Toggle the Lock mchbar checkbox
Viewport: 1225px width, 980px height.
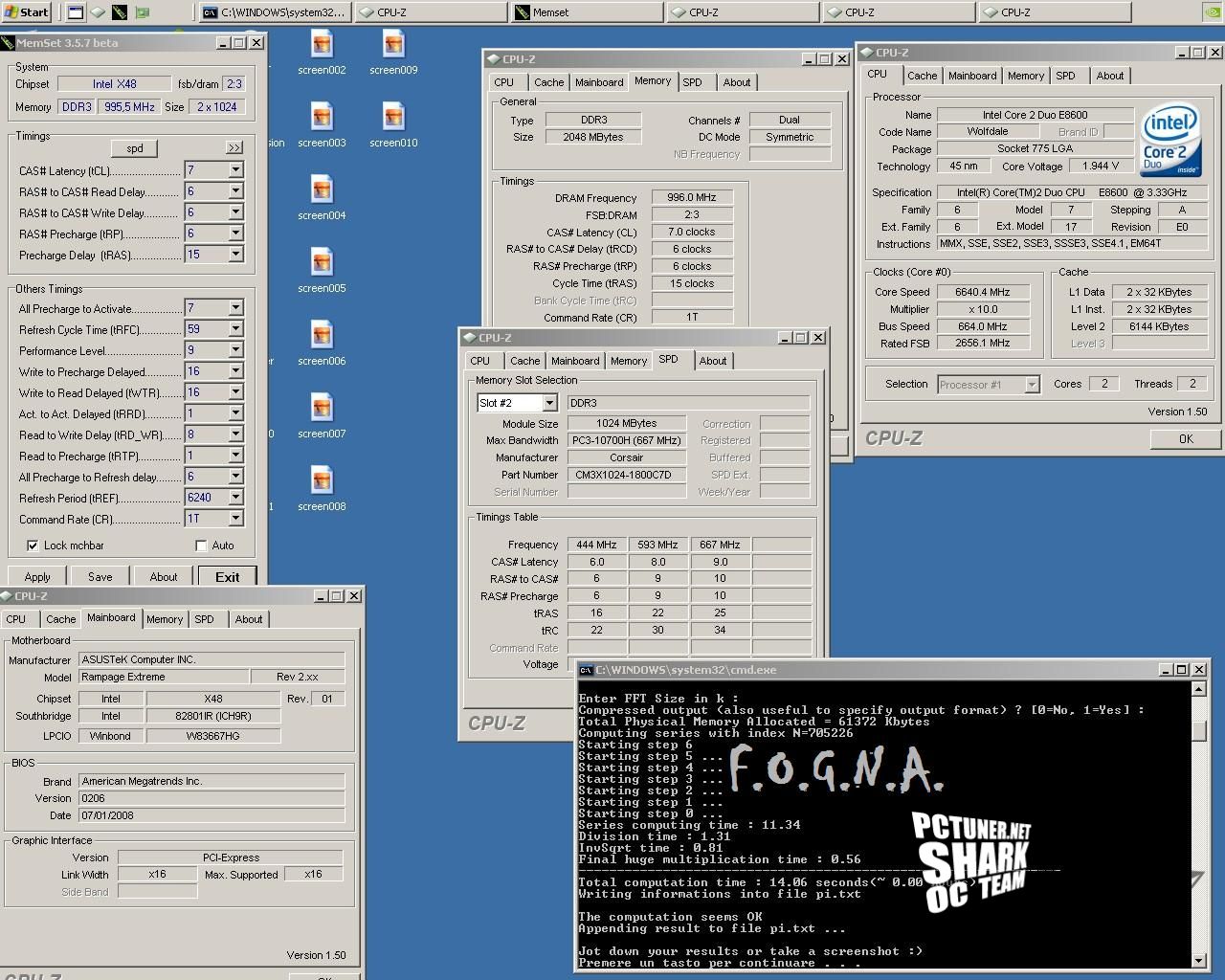[x=33, y=546]
